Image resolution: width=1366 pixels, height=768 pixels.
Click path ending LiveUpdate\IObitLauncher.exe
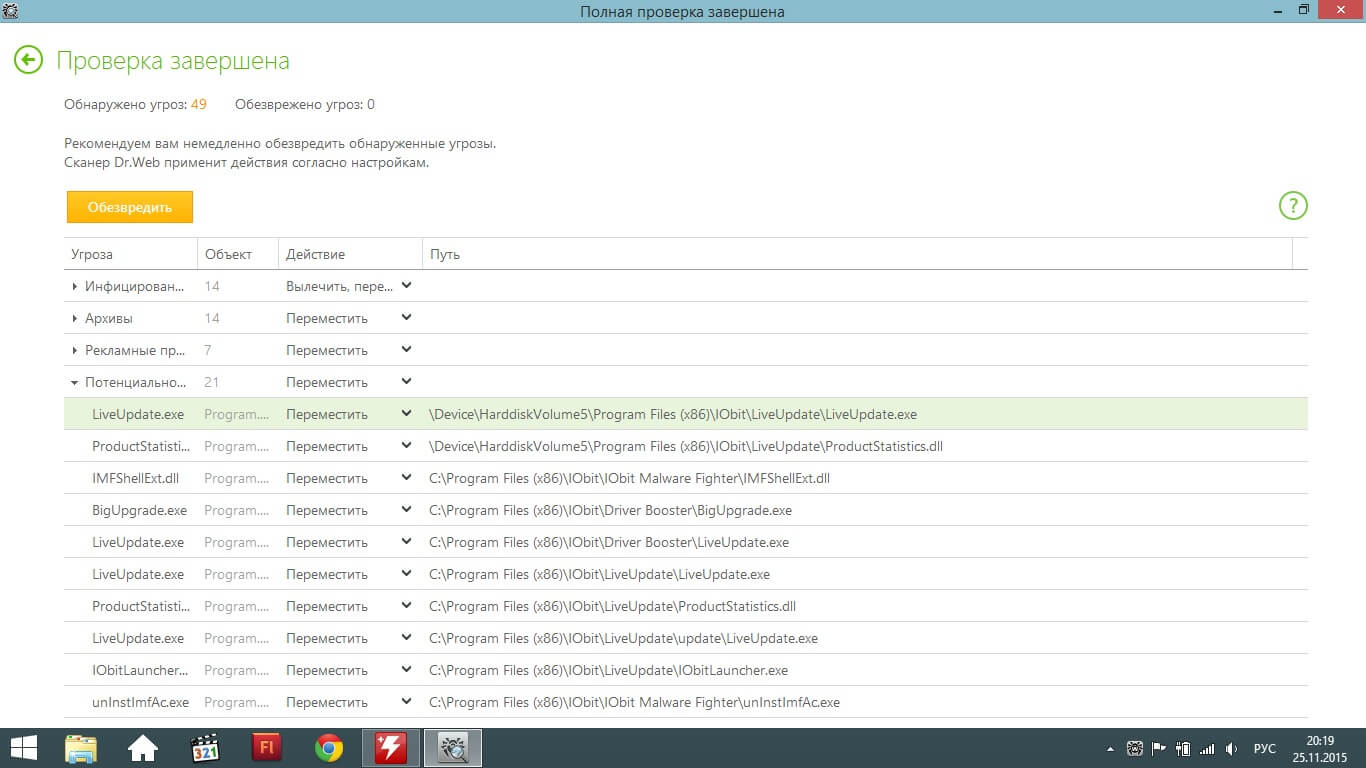608,670
